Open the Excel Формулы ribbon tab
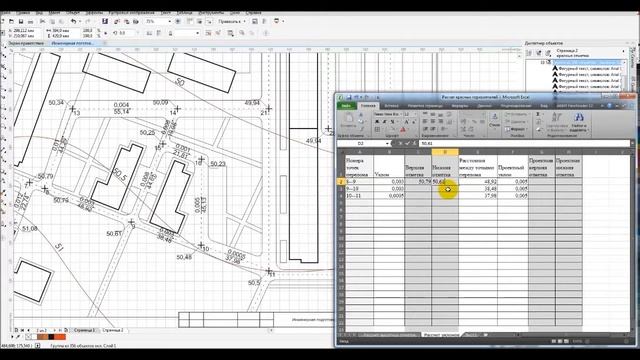The width and height of the screenshot is (640, 360). (x=460, y=106)
